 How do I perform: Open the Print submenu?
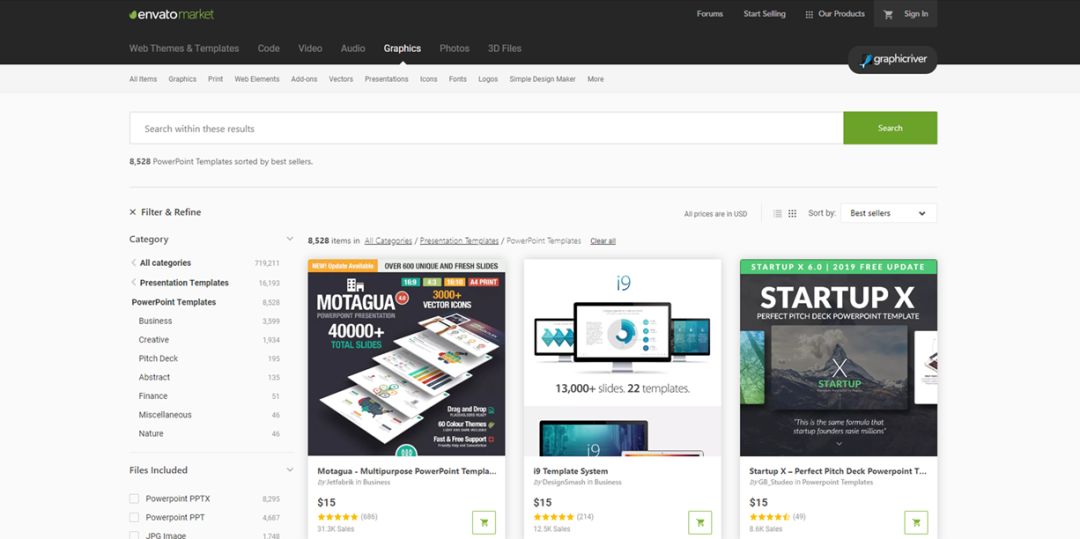coord(216,79)
